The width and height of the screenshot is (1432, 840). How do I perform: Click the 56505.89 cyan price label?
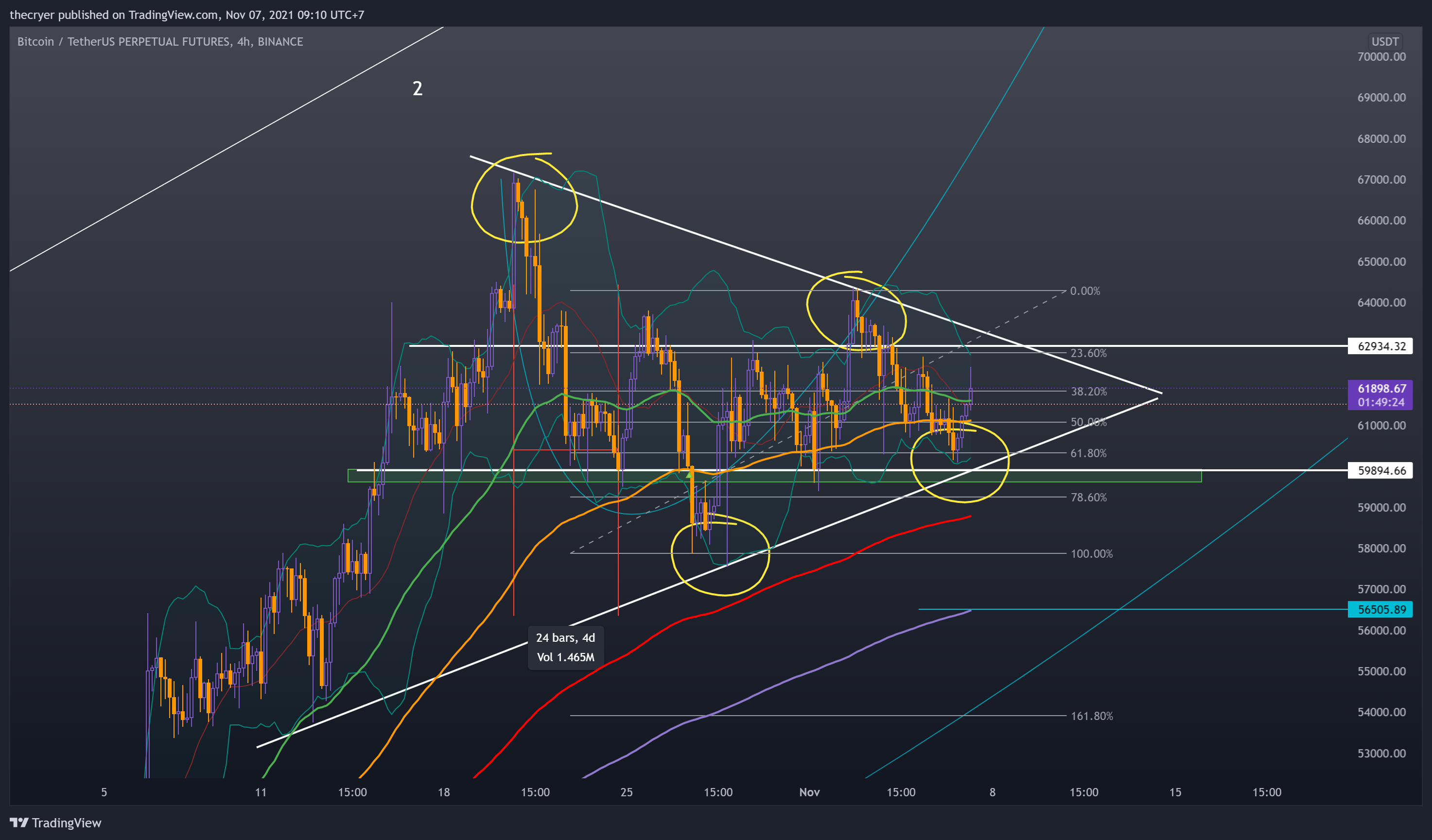[x=1381, y=609]
